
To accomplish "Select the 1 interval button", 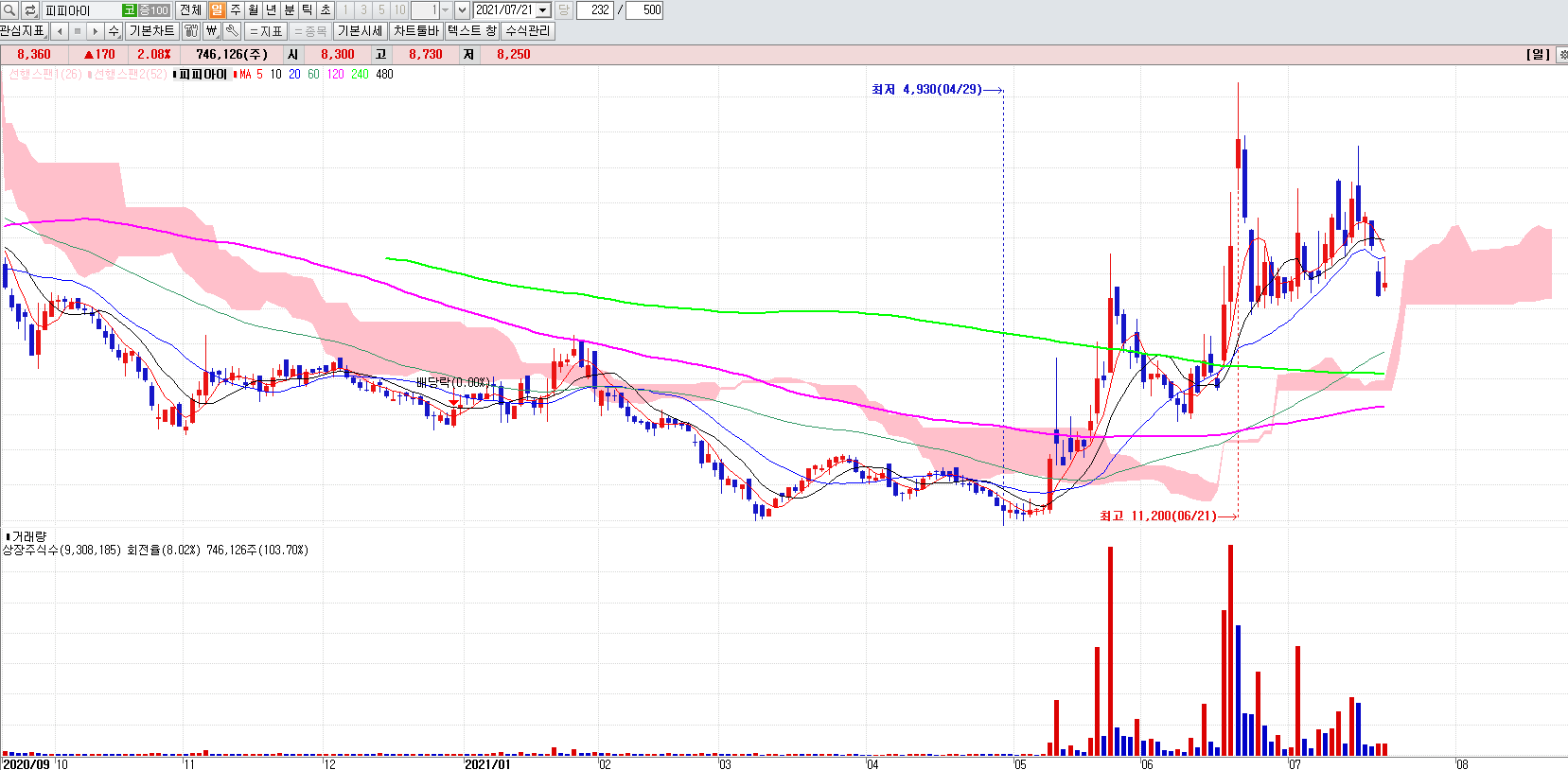I will [x=345, y=9].
